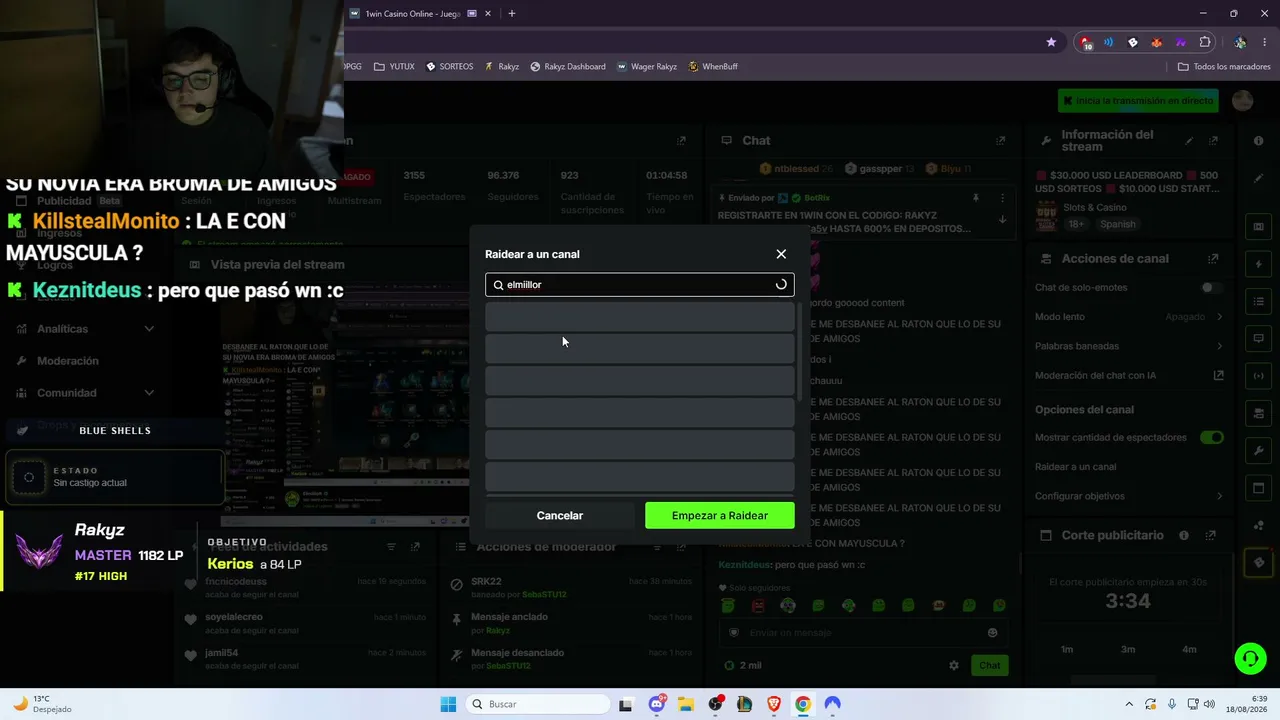Open the taskbar volume control
This screenshot has height=720, width=1280.
[1209, 704]
